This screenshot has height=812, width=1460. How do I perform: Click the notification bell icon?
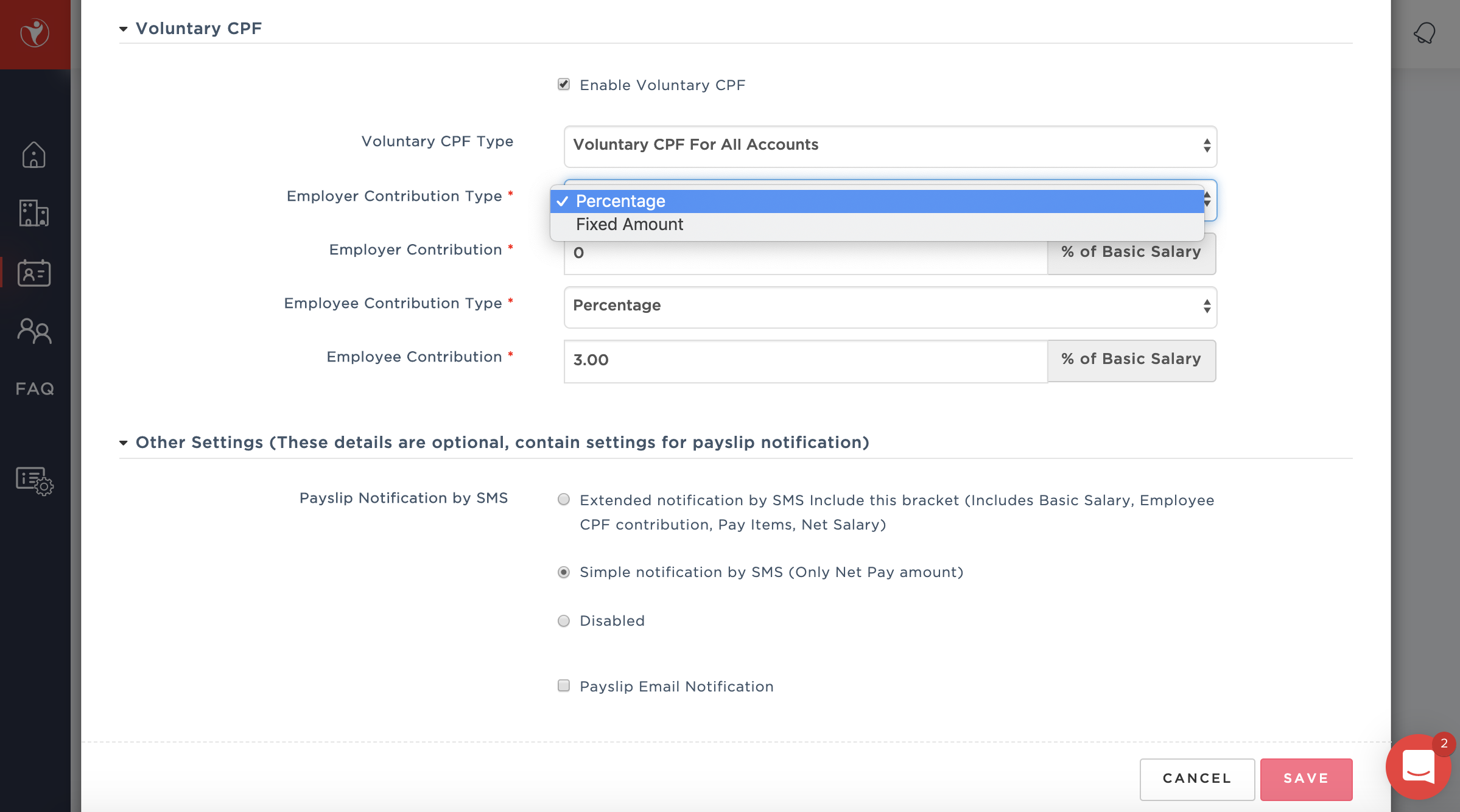[1424, 33]
